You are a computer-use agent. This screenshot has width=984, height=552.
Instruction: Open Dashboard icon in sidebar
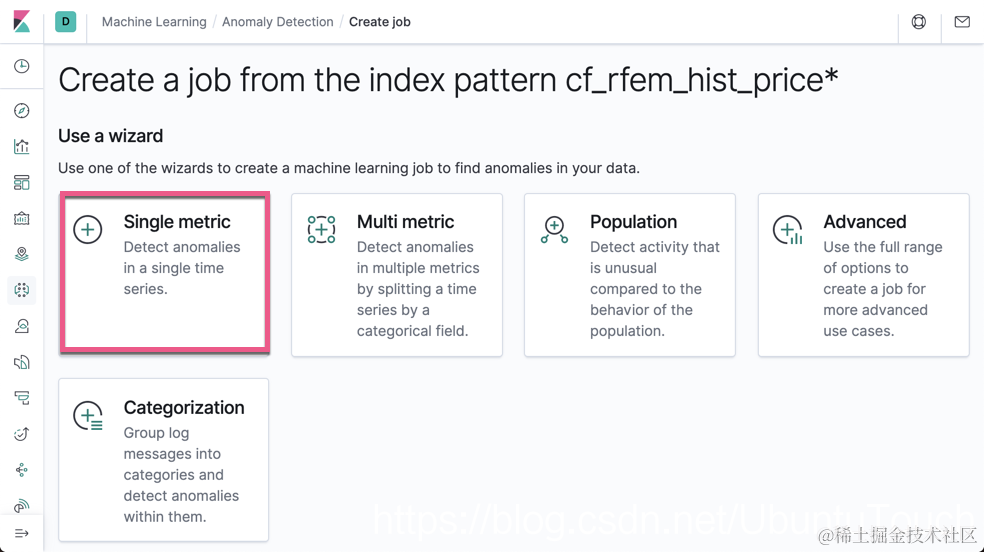(x=21, y=183)
